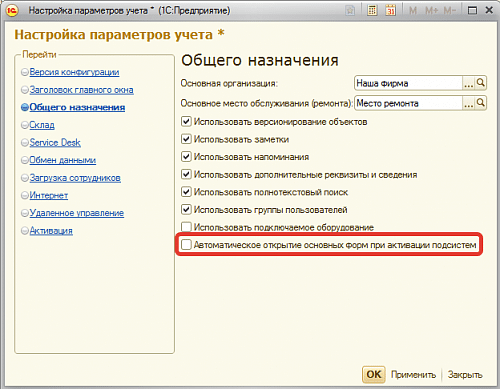The image size is (500, 389).
Task: Click the M+ memory add button
Action: [x=431, y=11]
